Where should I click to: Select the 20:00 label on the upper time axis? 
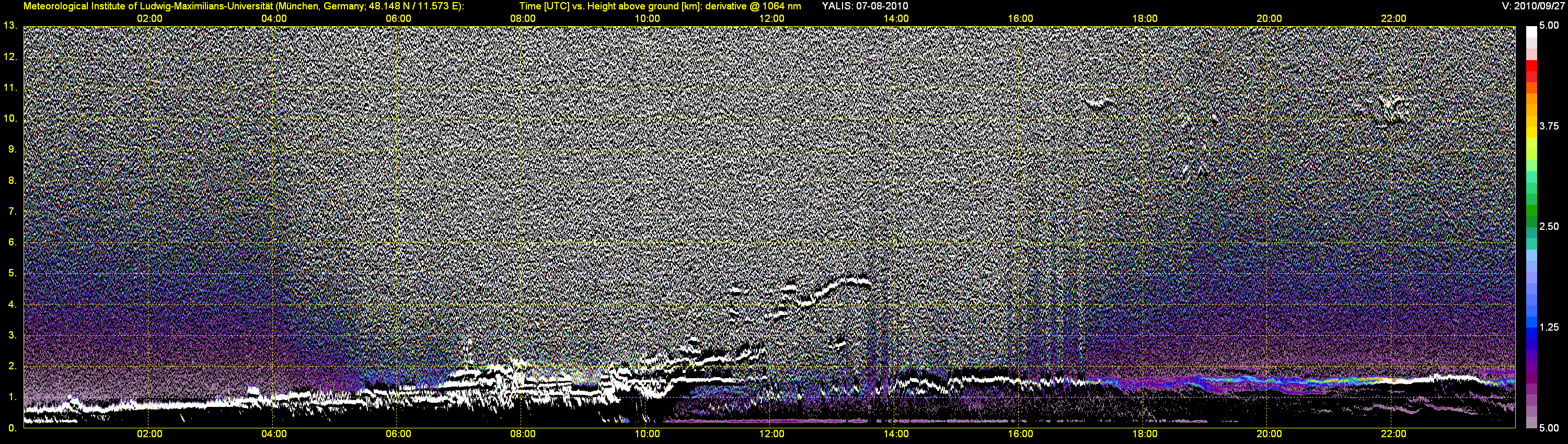(1269, 19)
